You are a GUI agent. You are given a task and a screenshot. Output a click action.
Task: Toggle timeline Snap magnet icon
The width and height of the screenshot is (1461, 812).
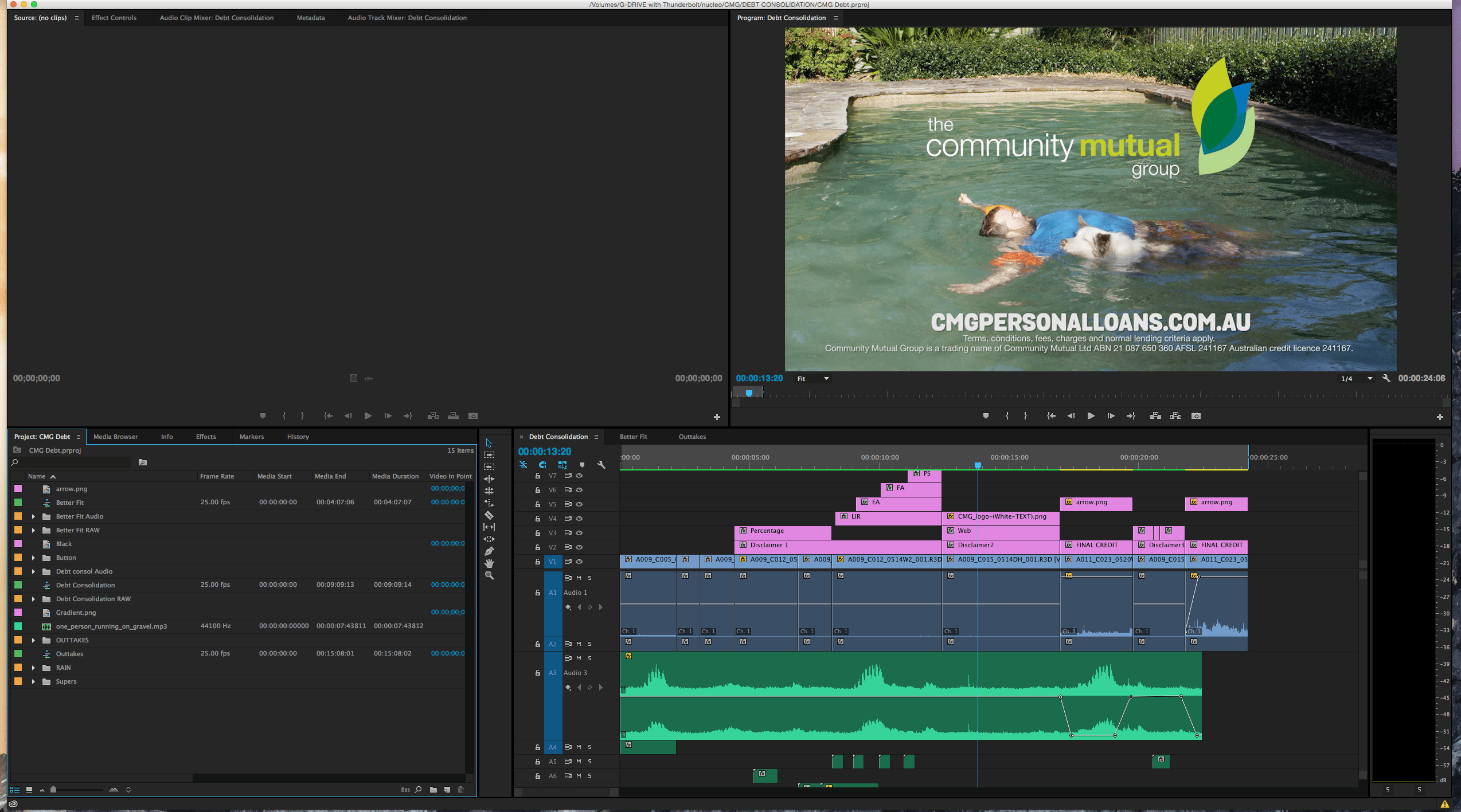(x=542, y=465)
